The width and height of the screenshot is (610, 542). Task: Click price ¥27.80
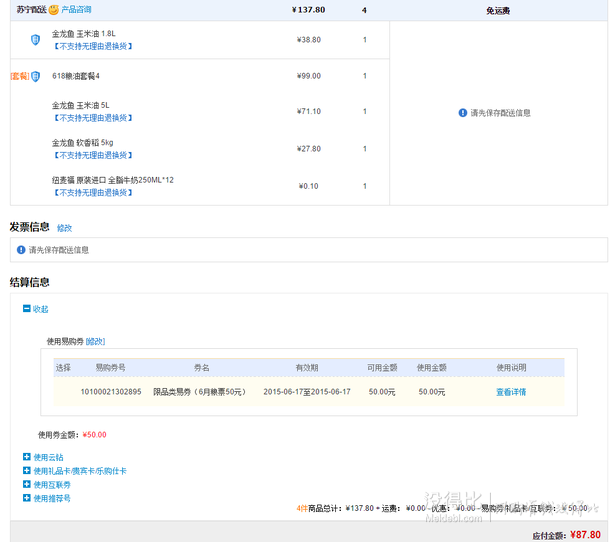tap(309, 149)
